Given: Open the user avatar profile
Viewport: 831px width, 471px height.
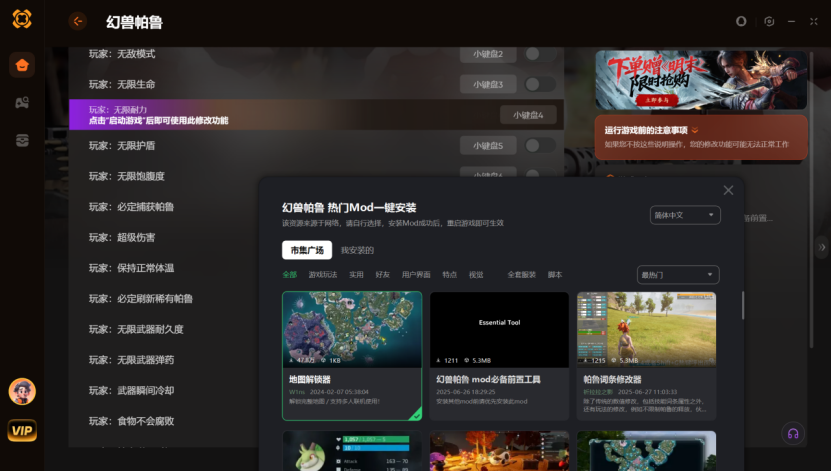Looking at the screenshot, I should point(22,391).
